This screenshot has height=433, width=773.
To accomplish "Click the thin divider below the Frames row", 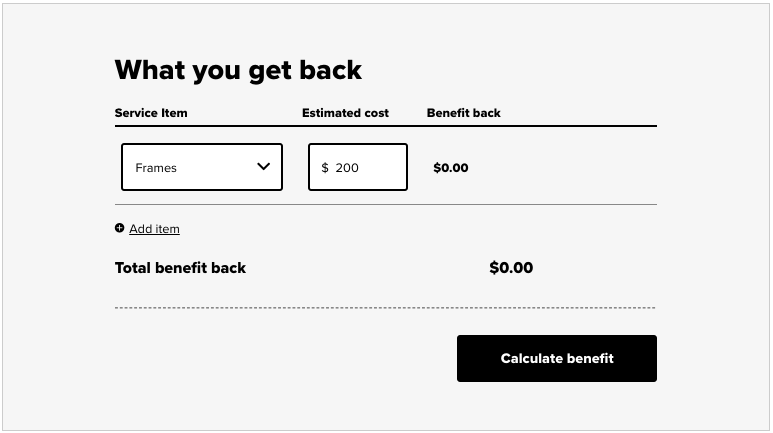I will pyautogui.click(x=386, y=204).
